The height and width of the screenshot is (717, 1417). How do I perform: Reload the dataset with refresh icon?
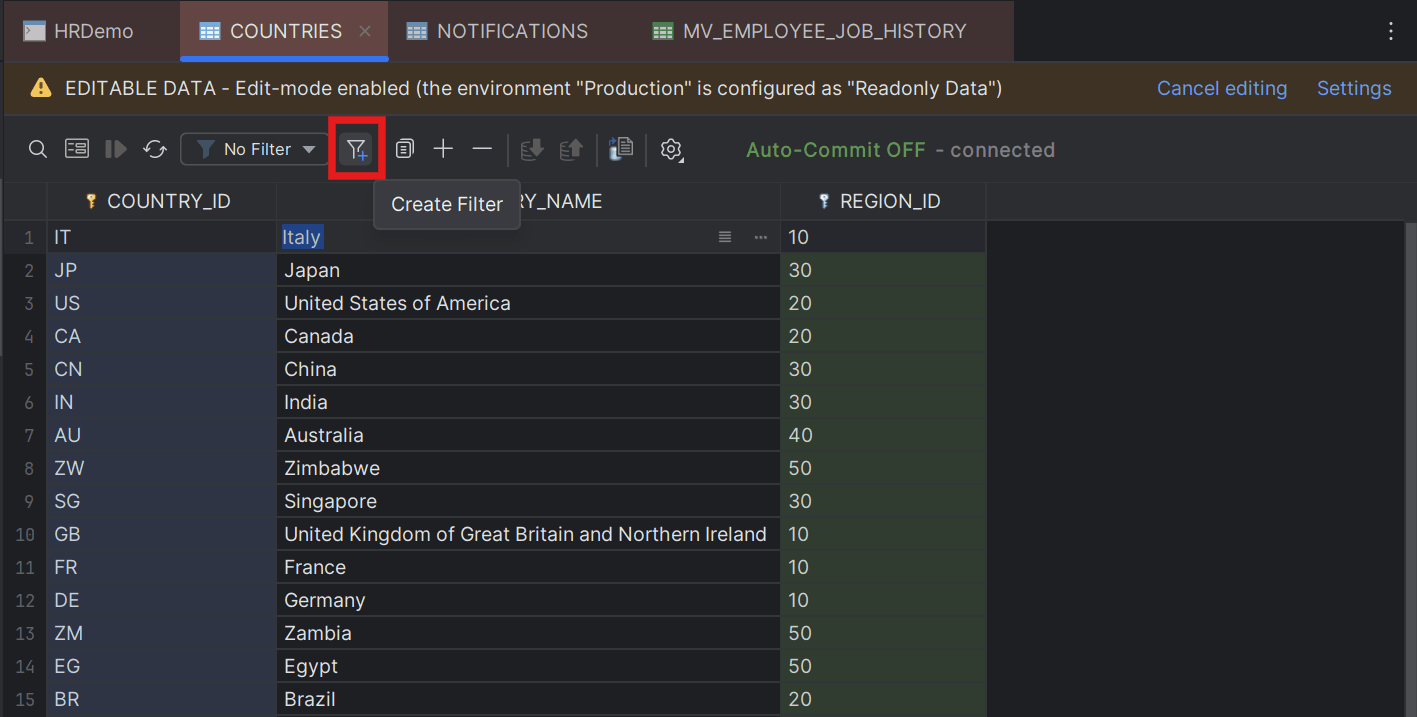(x=154, y=149)
